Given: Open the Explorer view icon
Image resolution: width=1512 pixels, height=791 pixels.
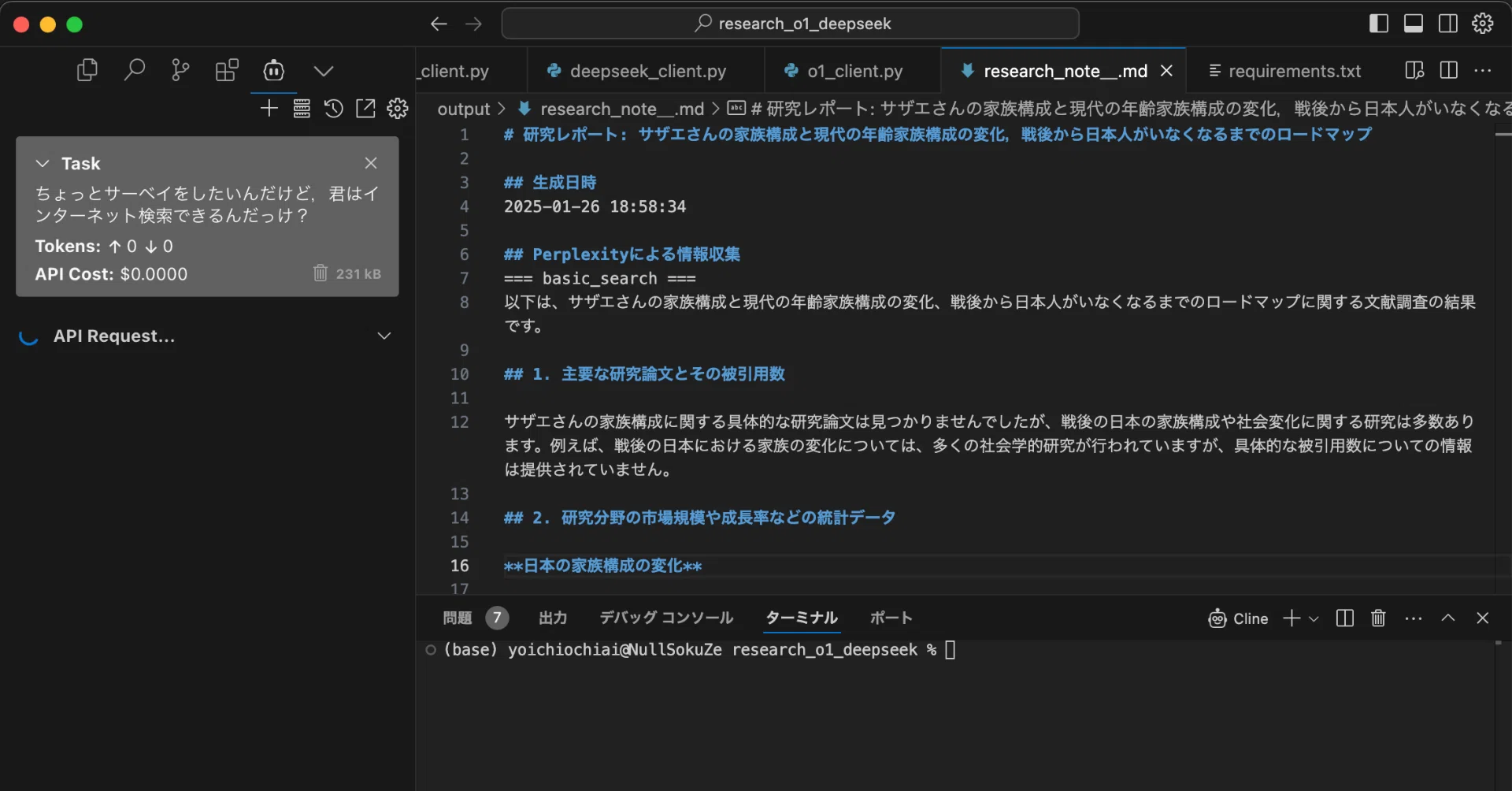Looking at the screenshot, I should point(87,71).
